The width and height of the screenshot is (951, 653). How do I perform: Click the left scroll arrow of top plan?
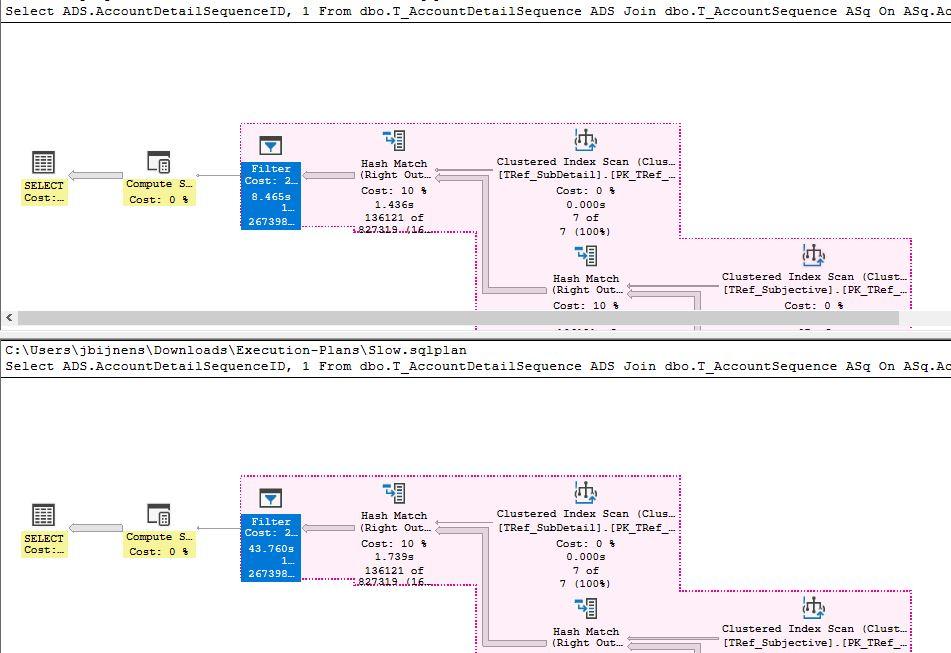[9, 318]
